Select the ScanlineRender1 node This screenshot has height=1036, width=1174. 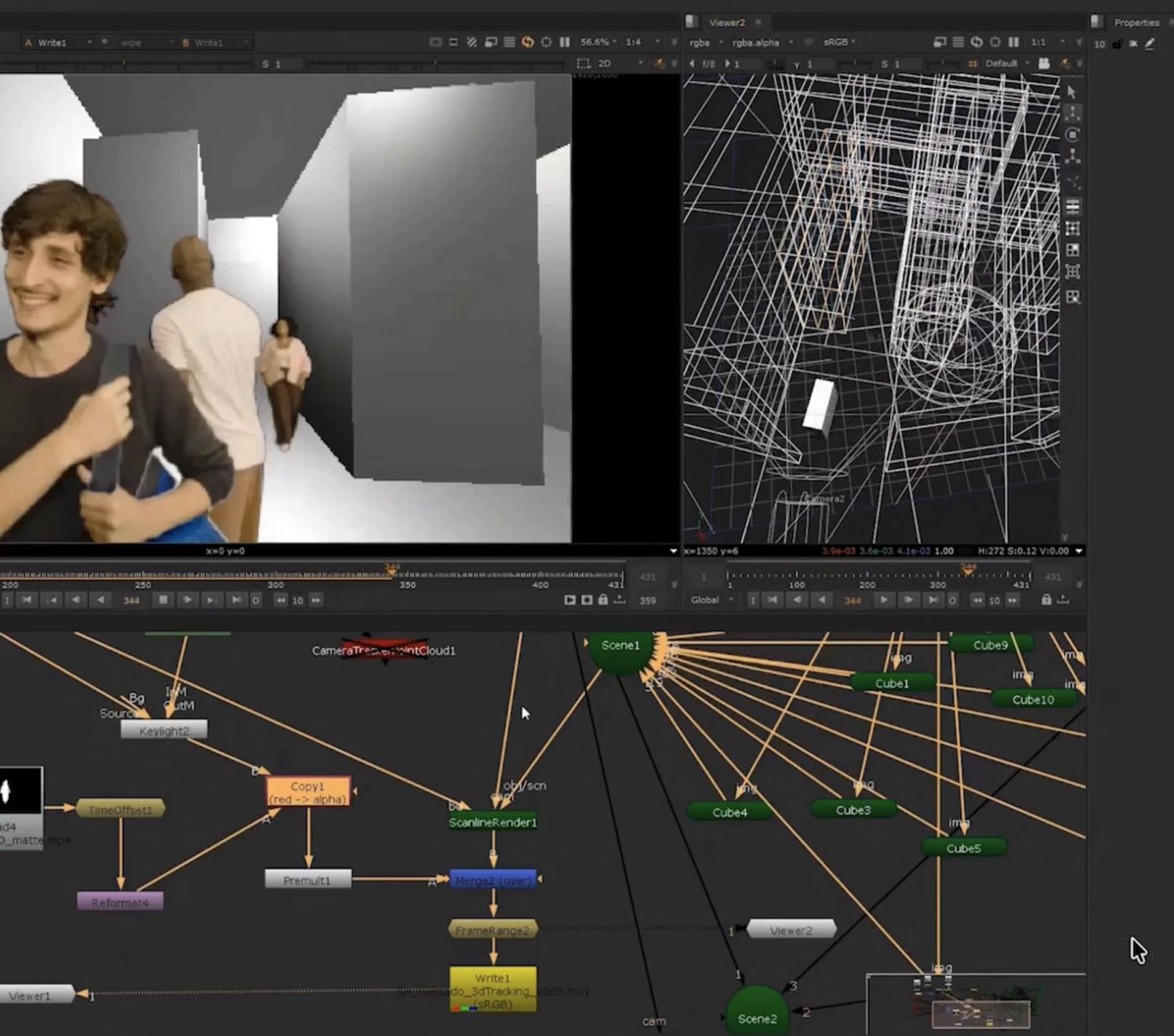pyautogui.click(x=492, y=822)
